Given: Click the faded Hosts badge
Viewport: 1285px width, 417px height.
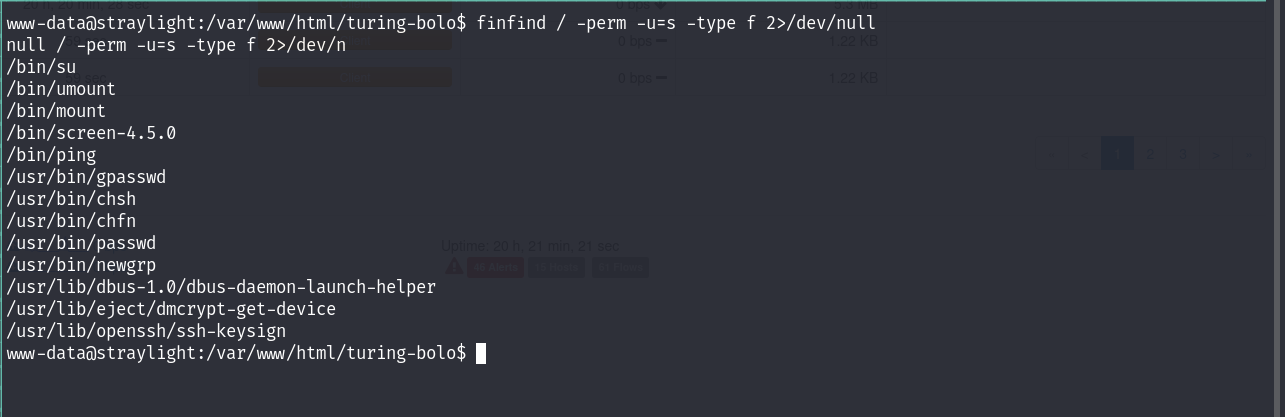Looking at the screenshot, I should [557, 267].
